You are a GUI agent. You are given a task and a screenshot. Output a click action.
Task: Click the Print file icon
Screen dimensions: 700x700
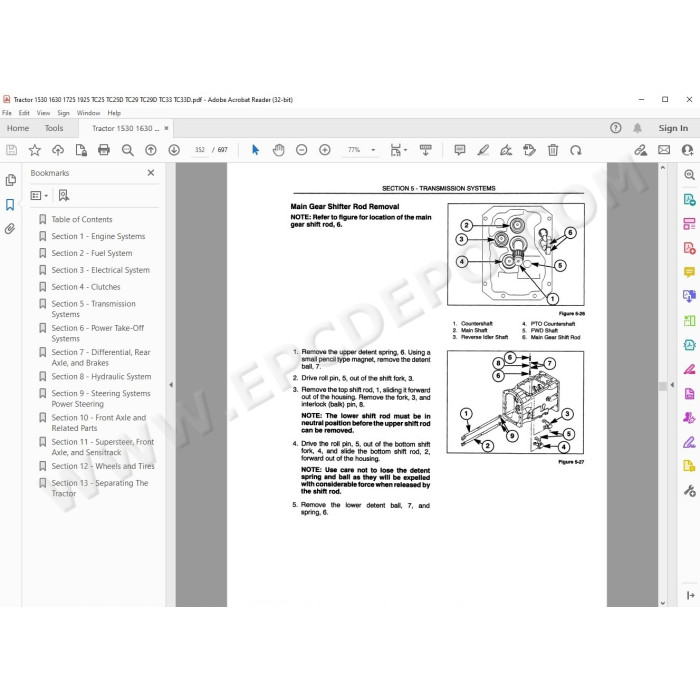(104, 150)
